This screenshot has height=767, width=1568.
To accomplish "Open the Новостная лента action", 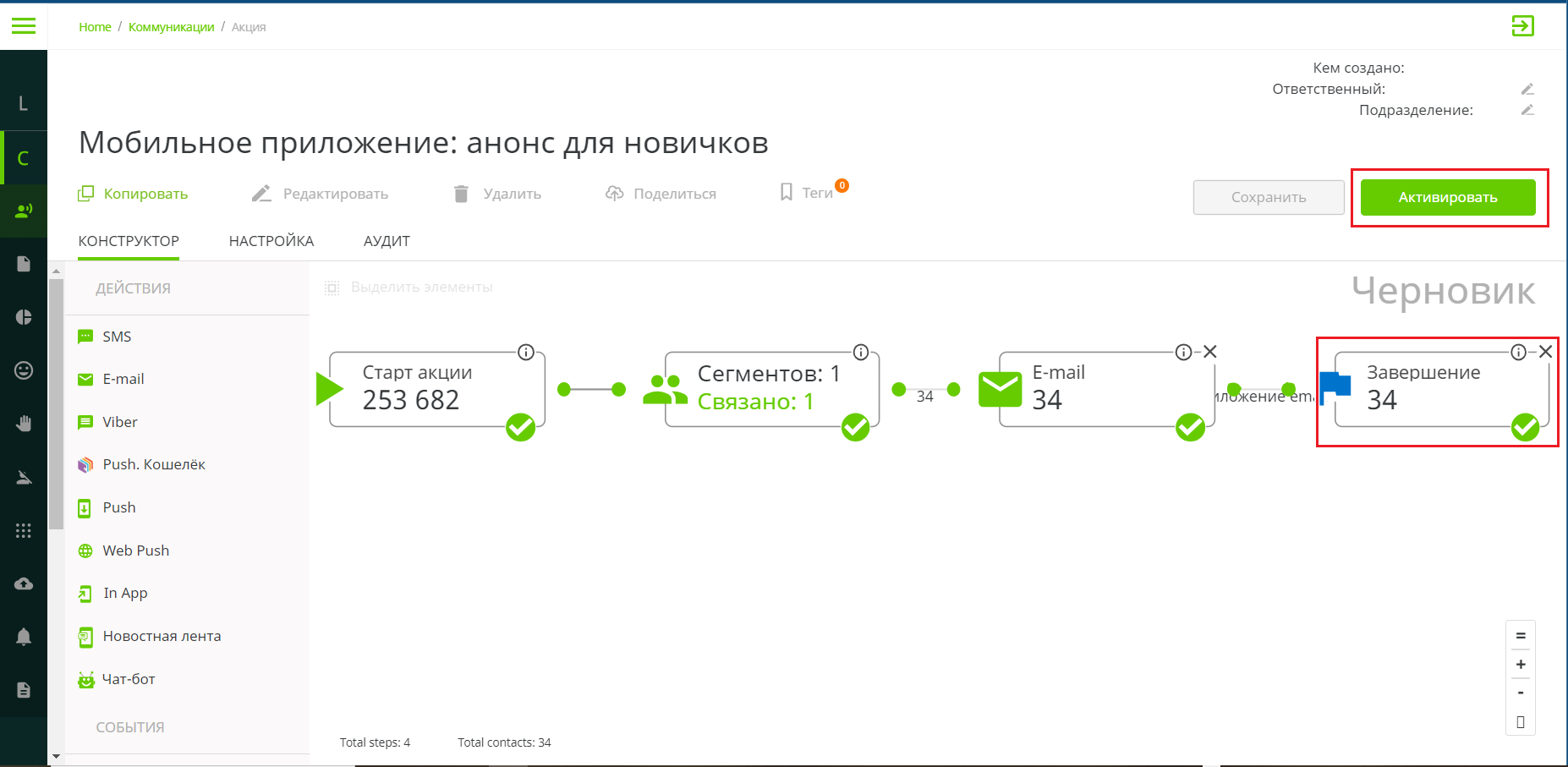I will click(162, 636).
